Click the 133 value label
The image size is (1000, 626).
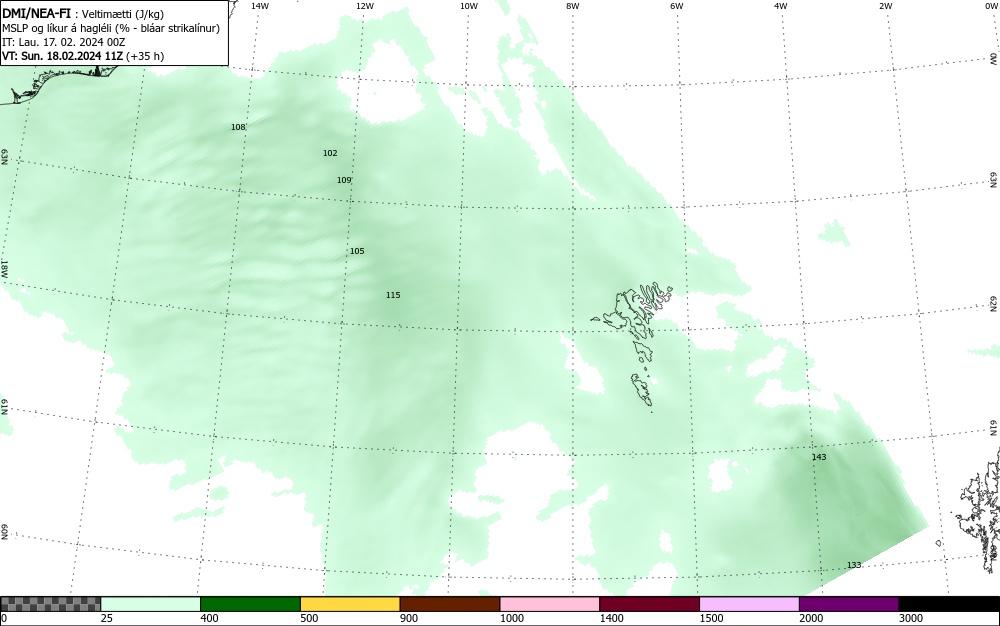[x=854, y=565]
